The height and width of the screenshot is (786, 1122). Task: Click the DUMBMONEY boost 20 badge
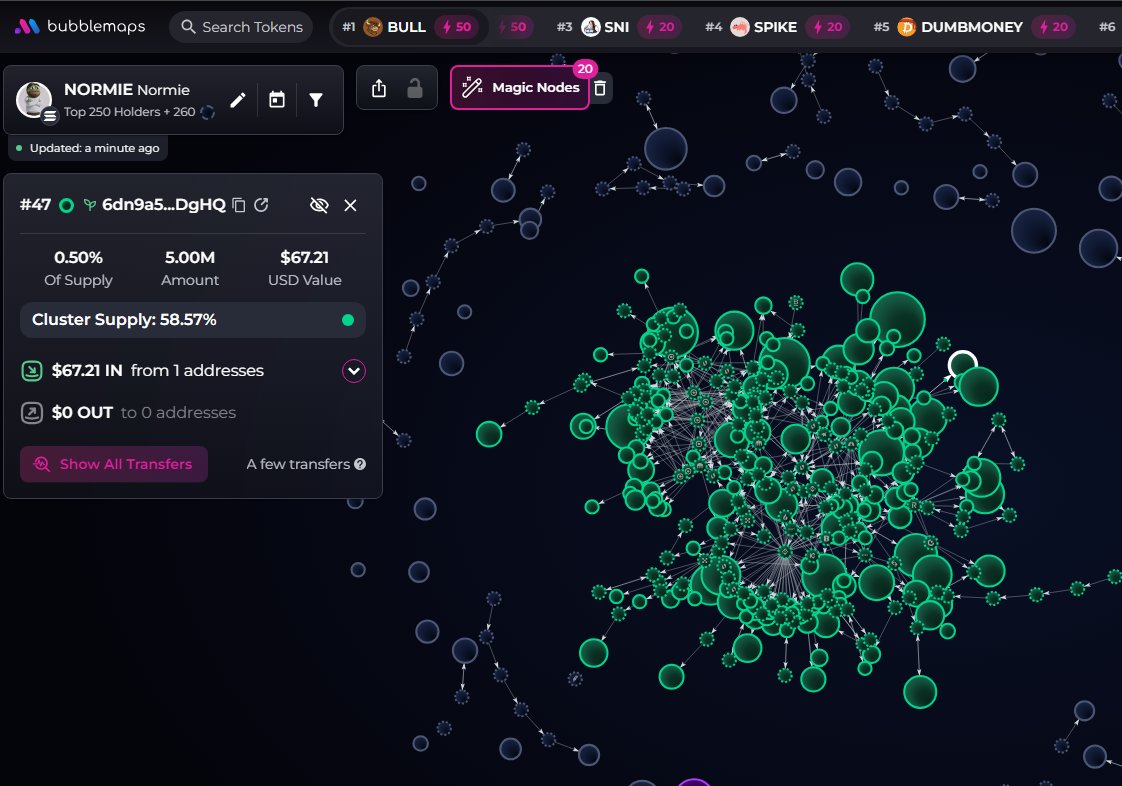pos(1053,26)
